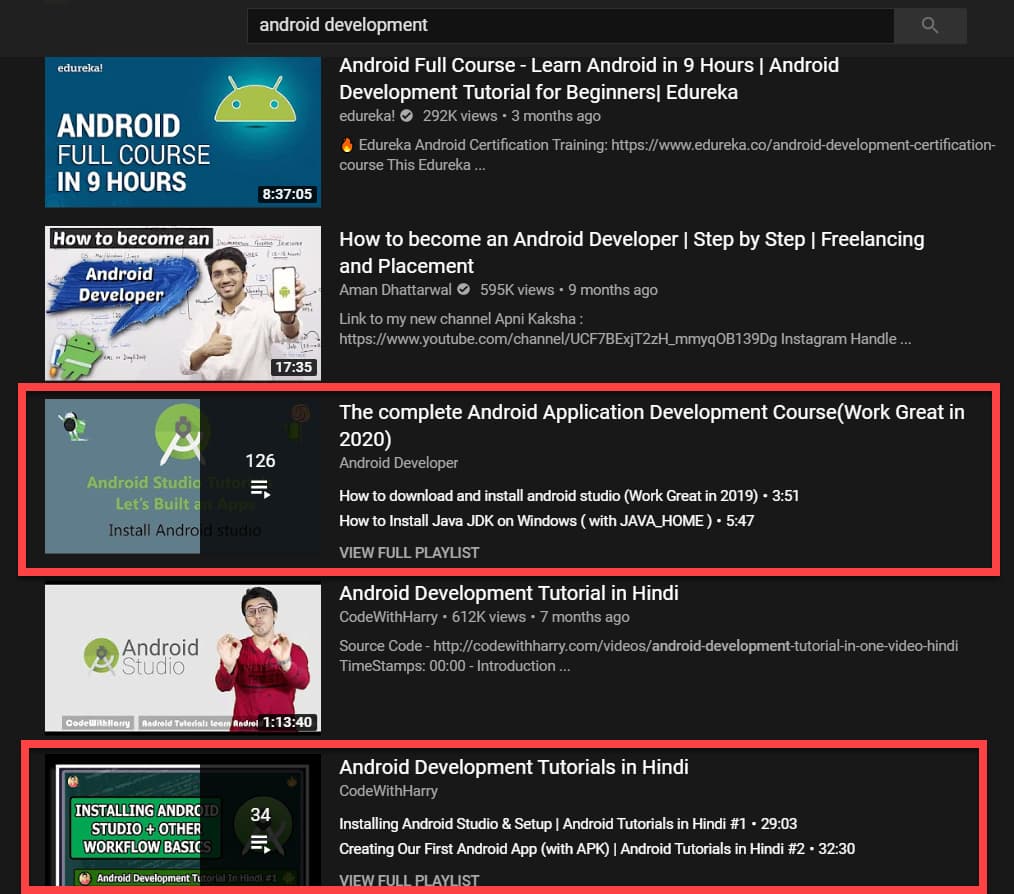Click the 34 video count on the playlist
The width and height of the screenshot is (1014, 894).
[x=260, y=815]
